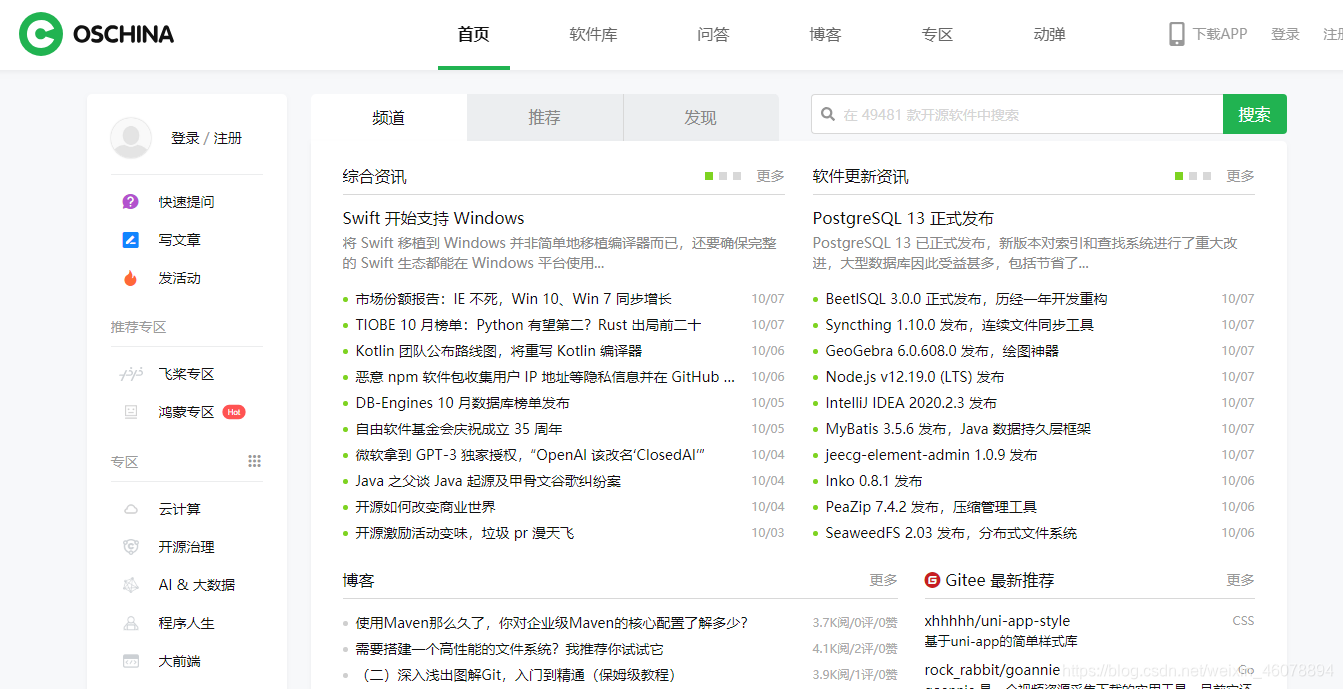
Task: Click the cloud 云计算 icon
Action: (131, 509)
